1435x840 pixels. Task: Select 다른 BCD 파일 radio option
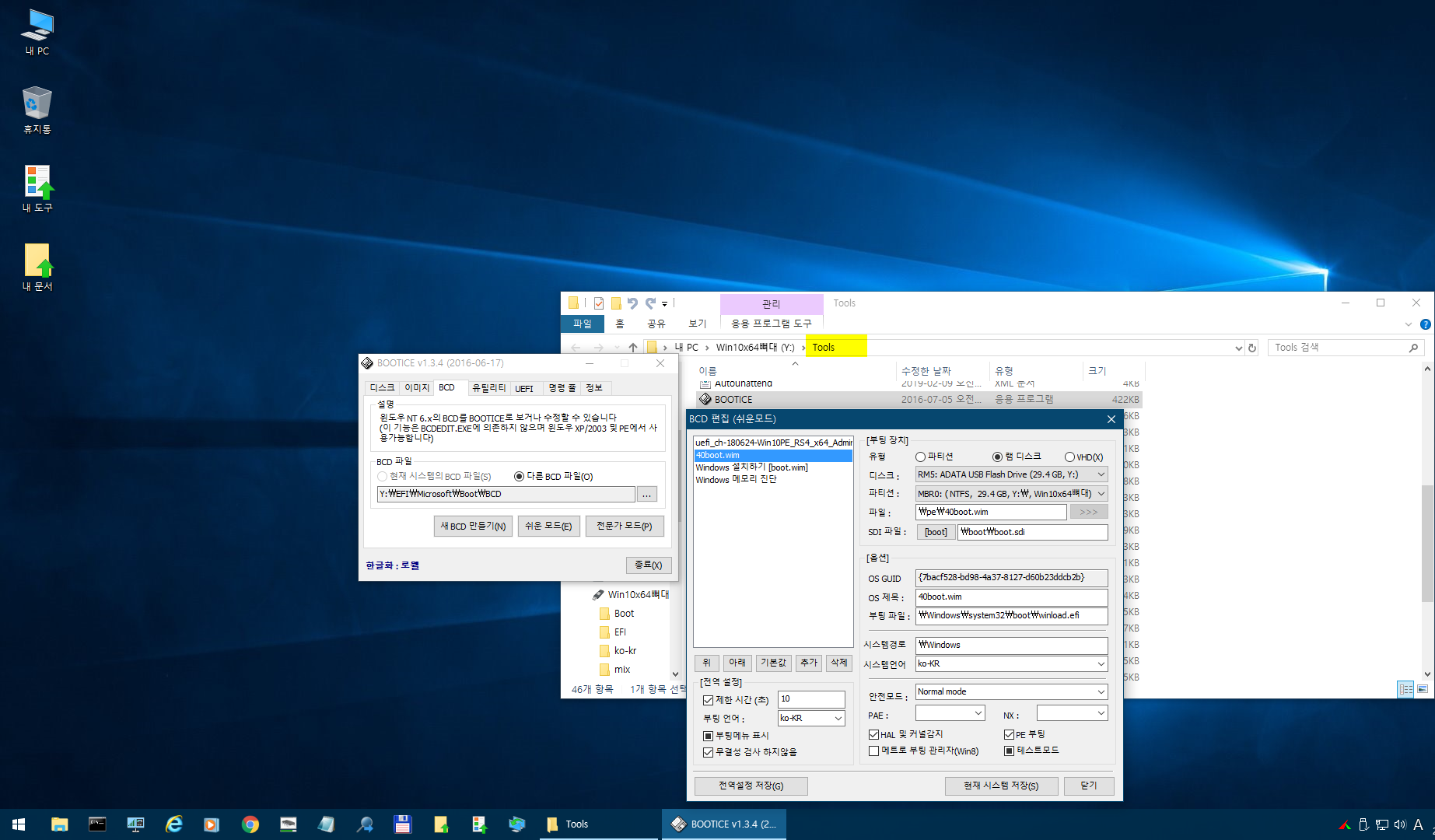click(x=519, y=476)
